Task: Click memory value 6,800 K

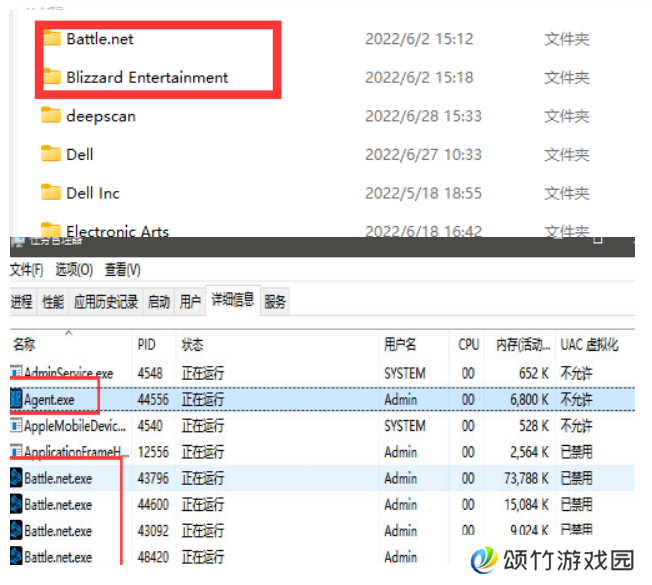Action: [529, 400]
